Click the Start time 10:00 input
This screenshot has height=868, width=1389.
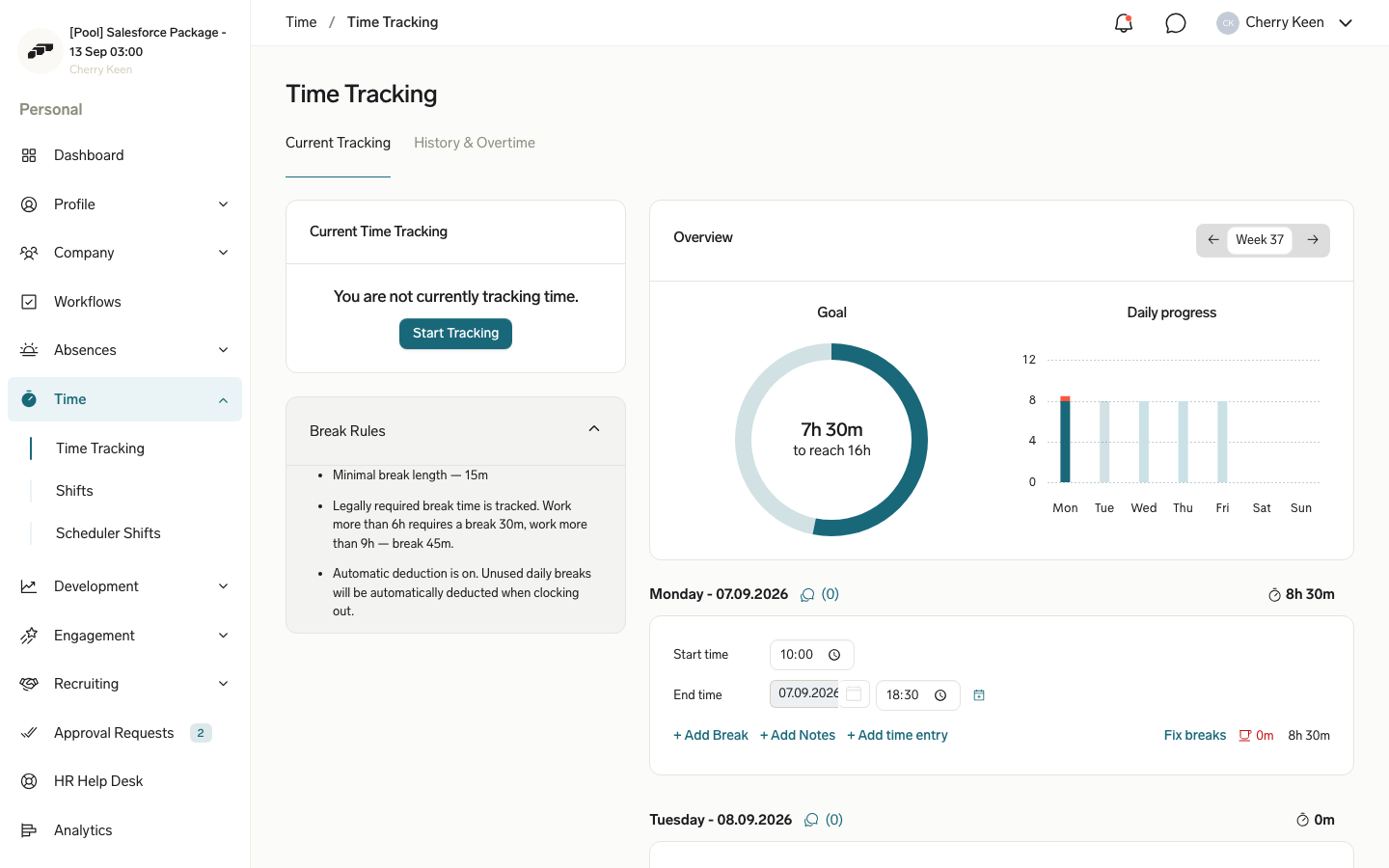click(812, 655)
